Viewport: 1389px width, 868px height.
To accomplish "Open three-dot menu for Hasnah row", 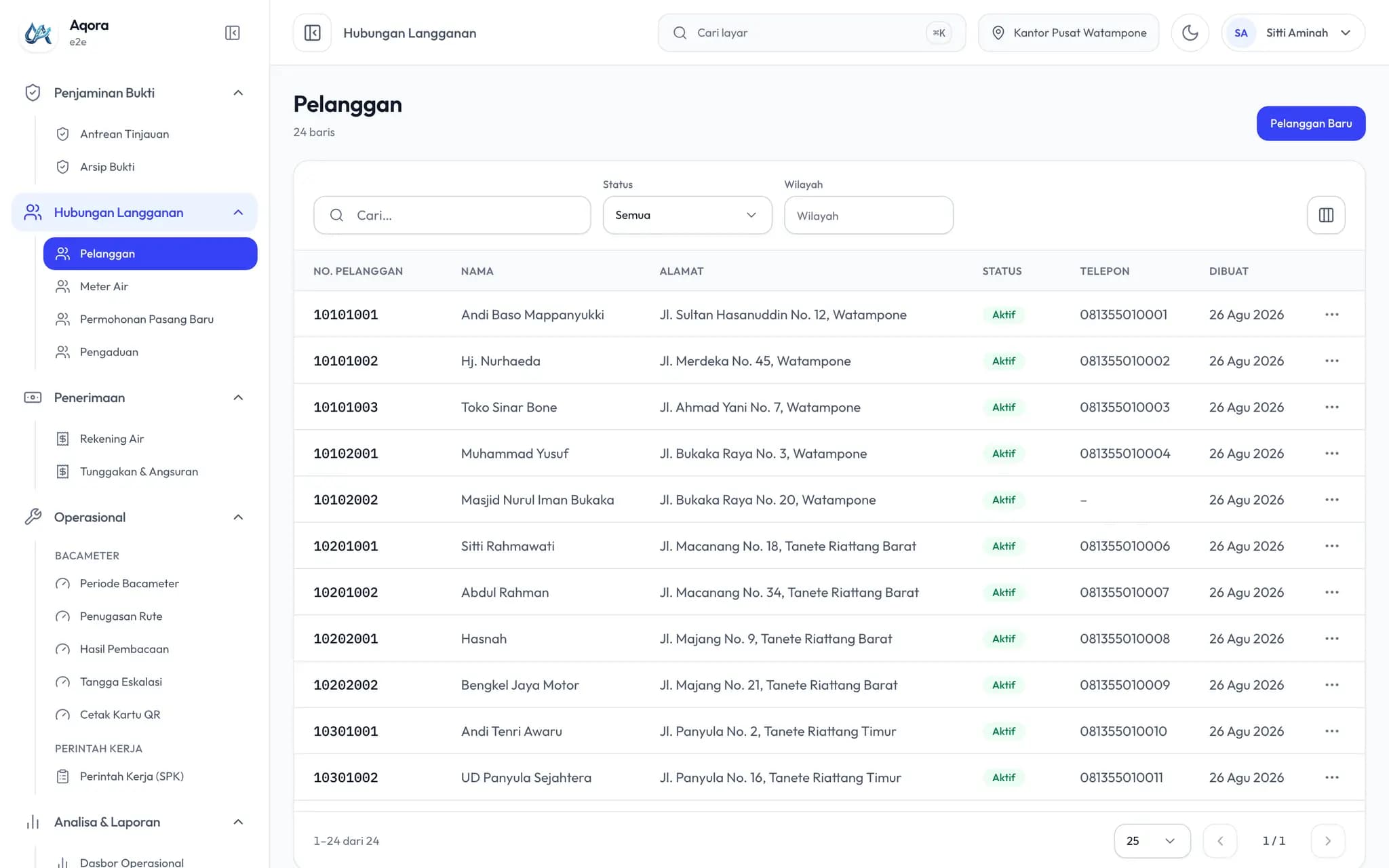I will [x=1331, y=639].
